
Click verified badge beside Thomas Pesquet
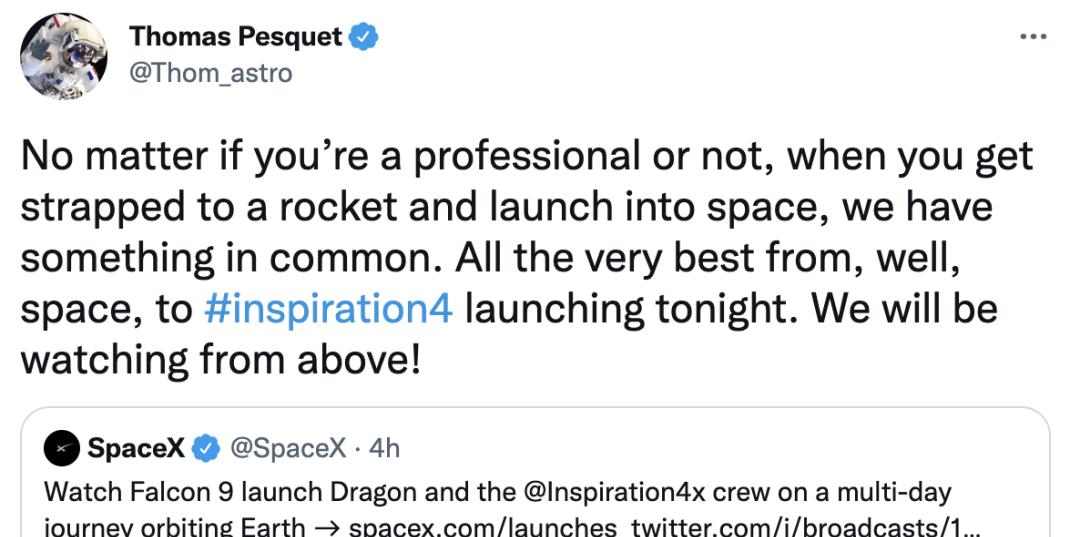[x=363, y=38]
